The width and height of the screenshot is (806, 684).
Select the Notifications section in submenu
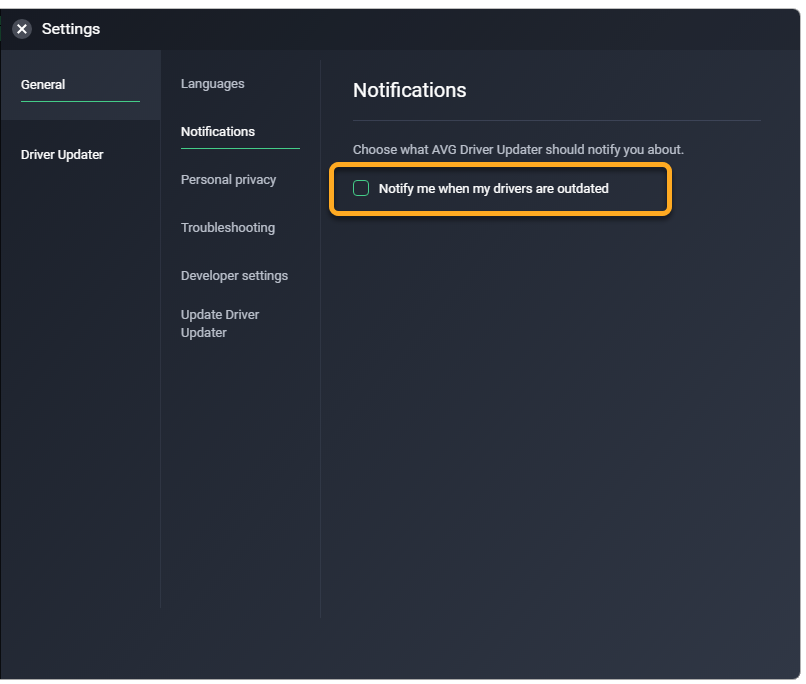click(x=218, y=132)
